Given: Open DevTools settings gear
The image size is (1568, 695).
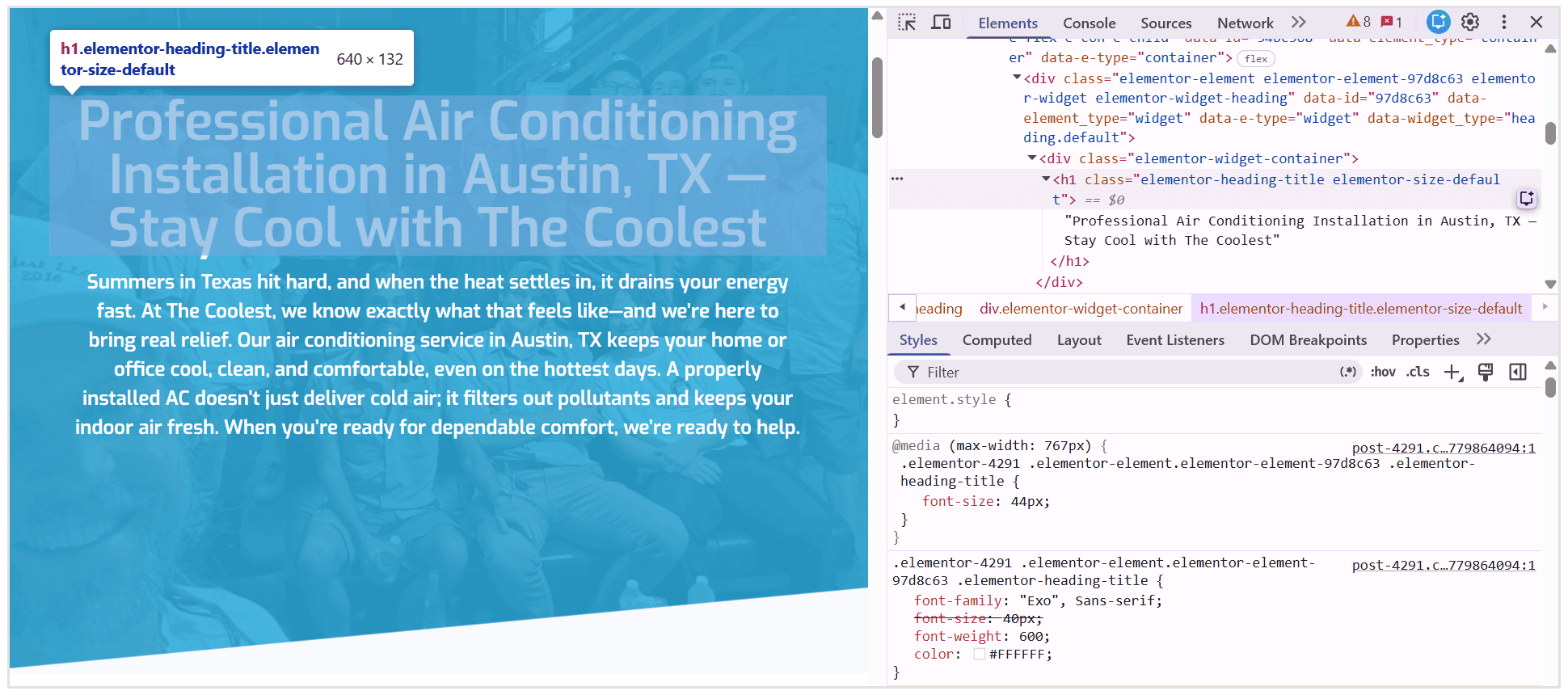Looking at the screenshot, I should point(1470,22).
